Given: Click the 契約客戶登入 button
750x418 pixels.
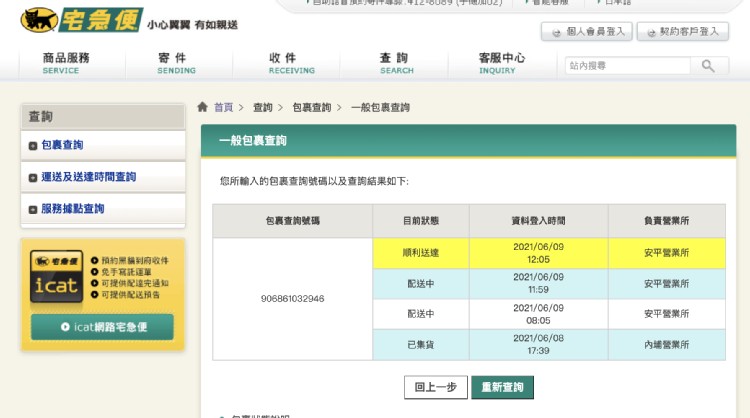Looking at the screenshot, I should [683, 32].
